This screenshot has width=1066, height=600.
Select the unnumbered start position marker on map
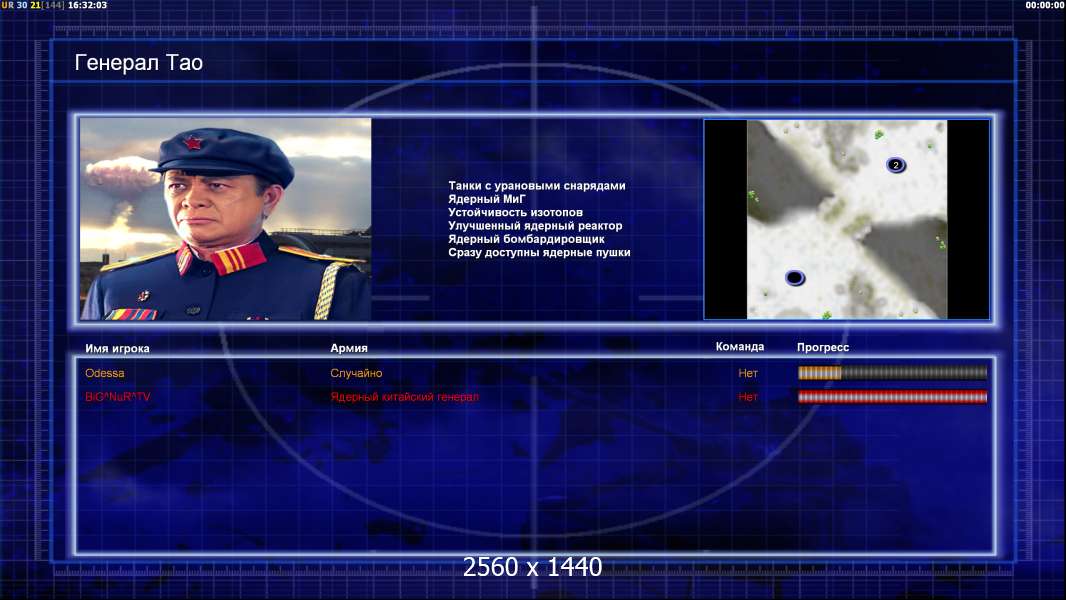click(x=795, y=277)
